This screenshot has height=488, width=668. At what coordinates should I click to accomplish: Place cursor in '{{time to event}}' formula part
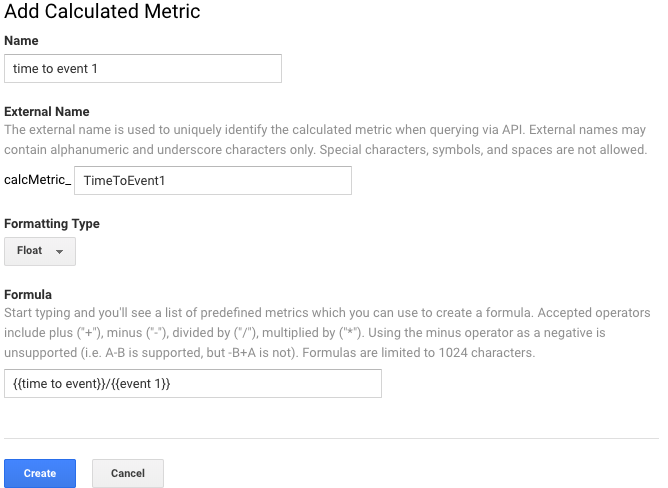pyautogui.click(x=60, y=384)
